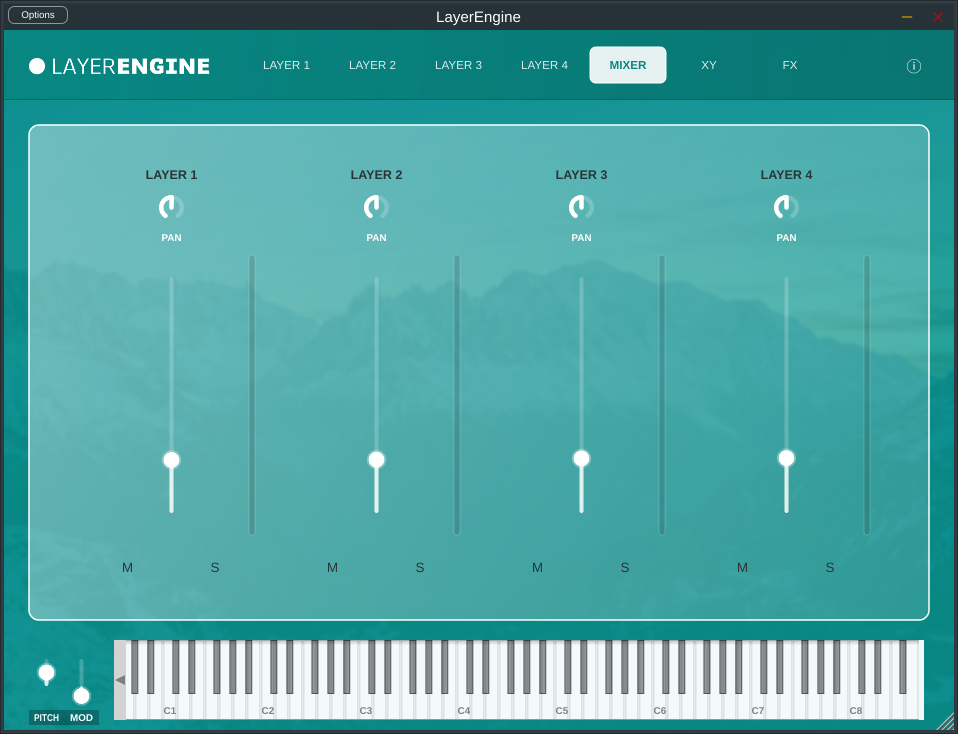The height and width of the screenshot is (734, 958).
Task: Click the Layer 1 volume fader handle
Action: point(171,460)
